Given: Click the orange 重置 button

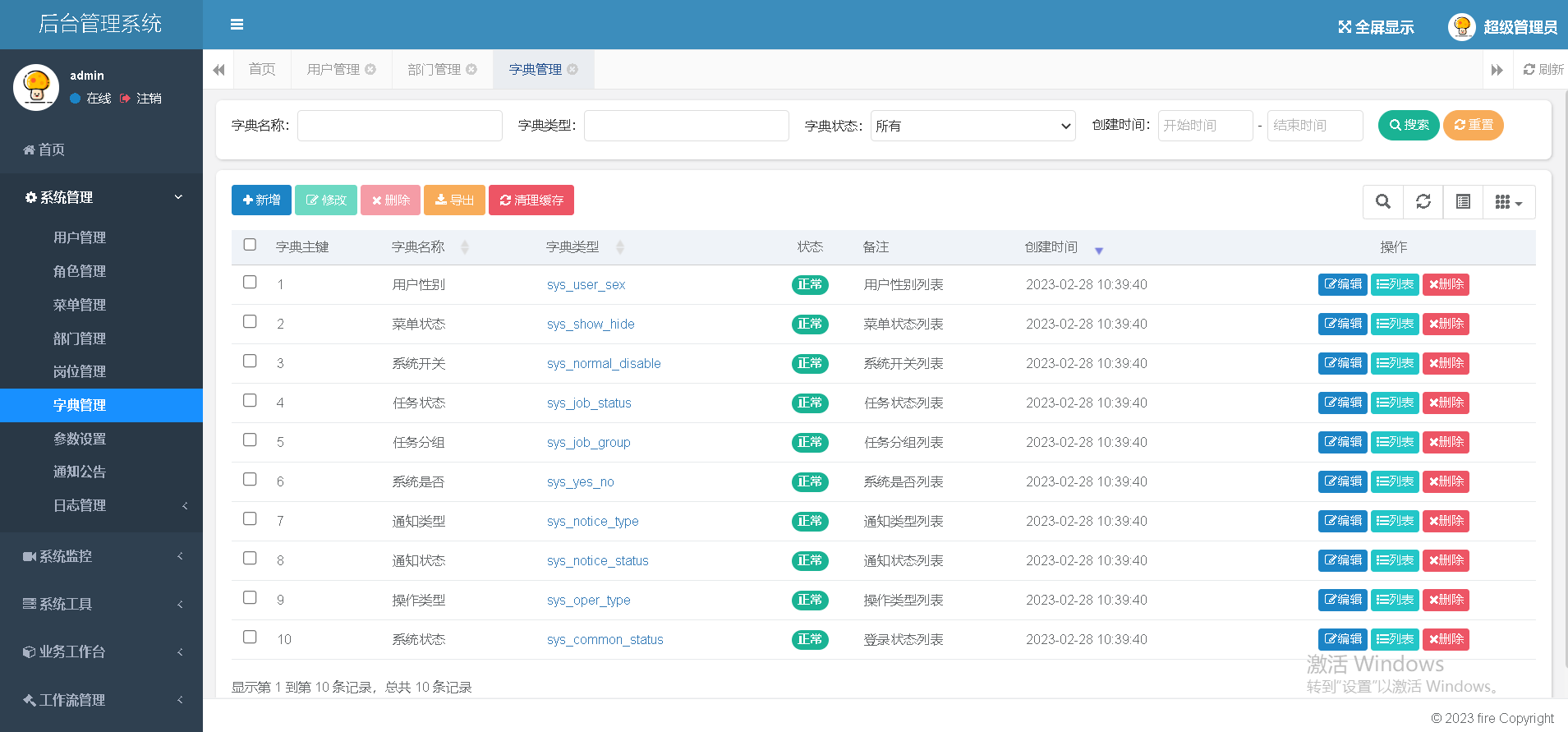Looking at the screenshot, I should tap(1474, 125).
